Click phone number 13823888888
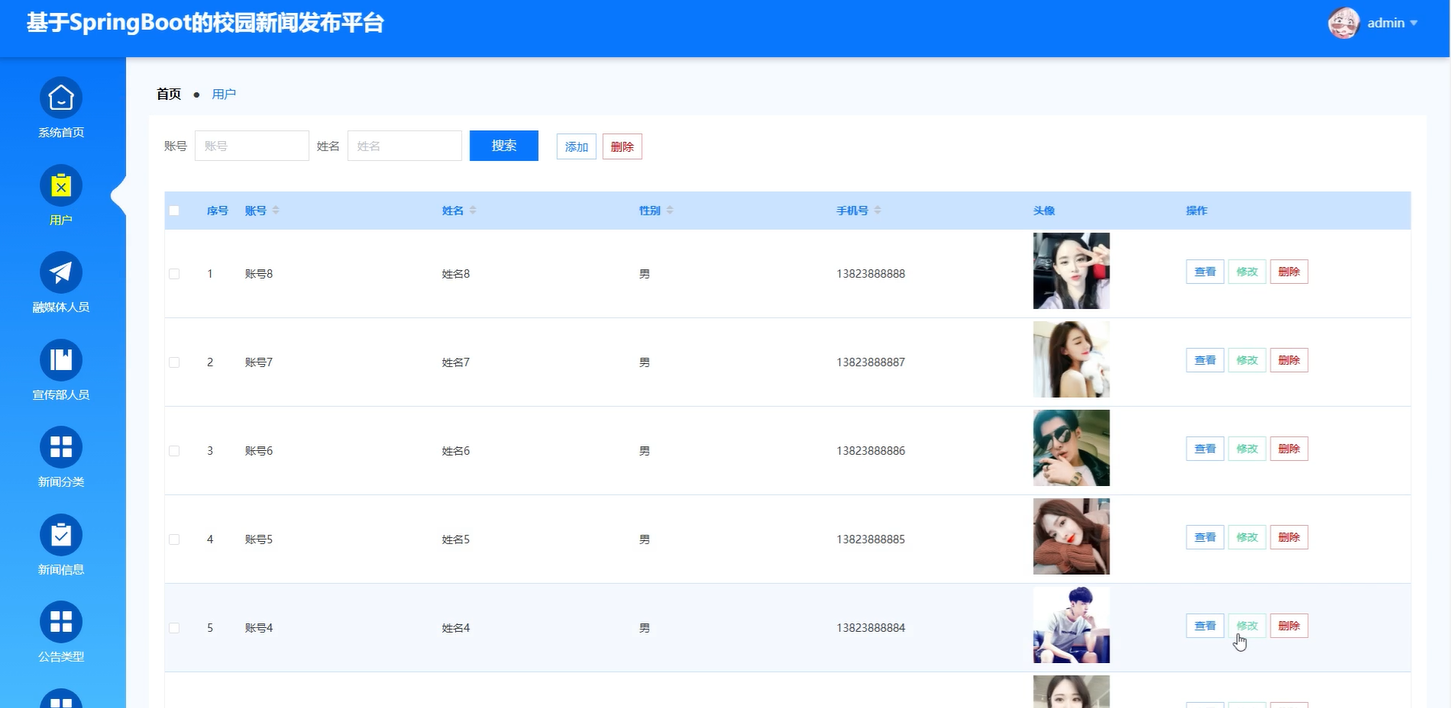This screenshot has width=1451, height=708. (871, 274)
